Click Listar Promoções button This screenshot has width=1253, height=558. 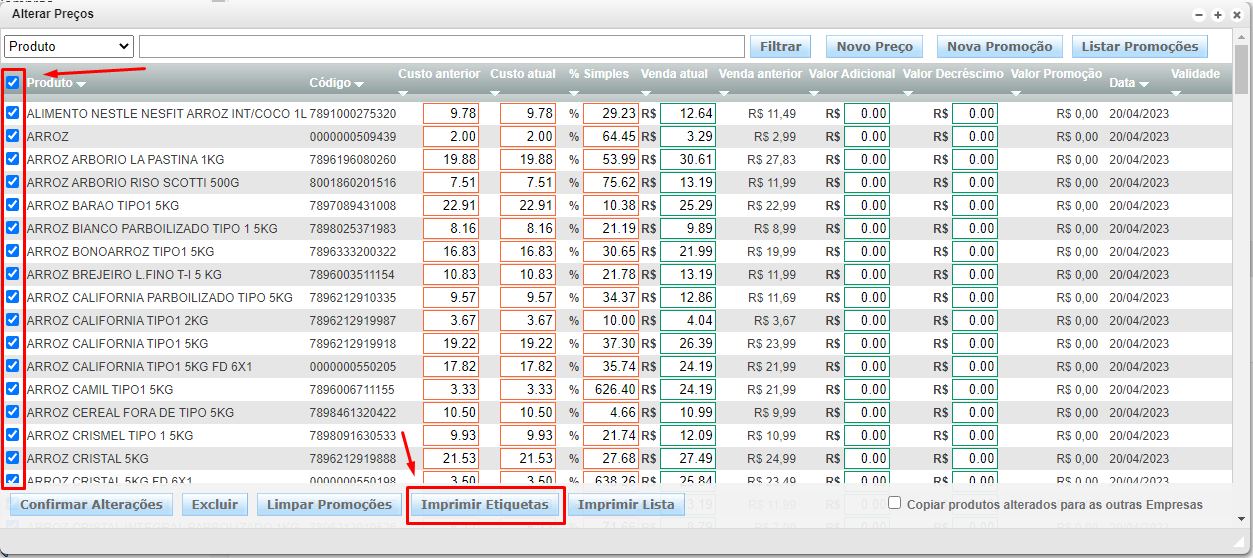pyautogui.click(x=1139, y=46)
